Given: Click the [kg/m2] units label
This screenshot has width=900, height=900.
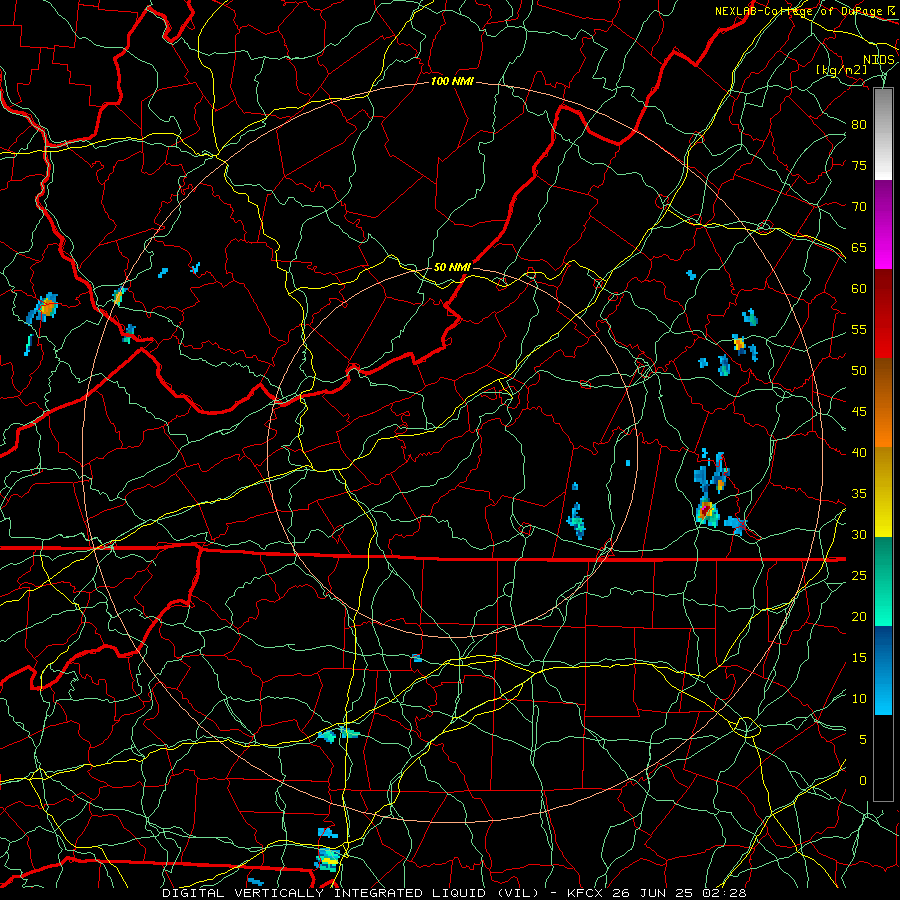Looking at the screenshot, I should click(842, 69).
